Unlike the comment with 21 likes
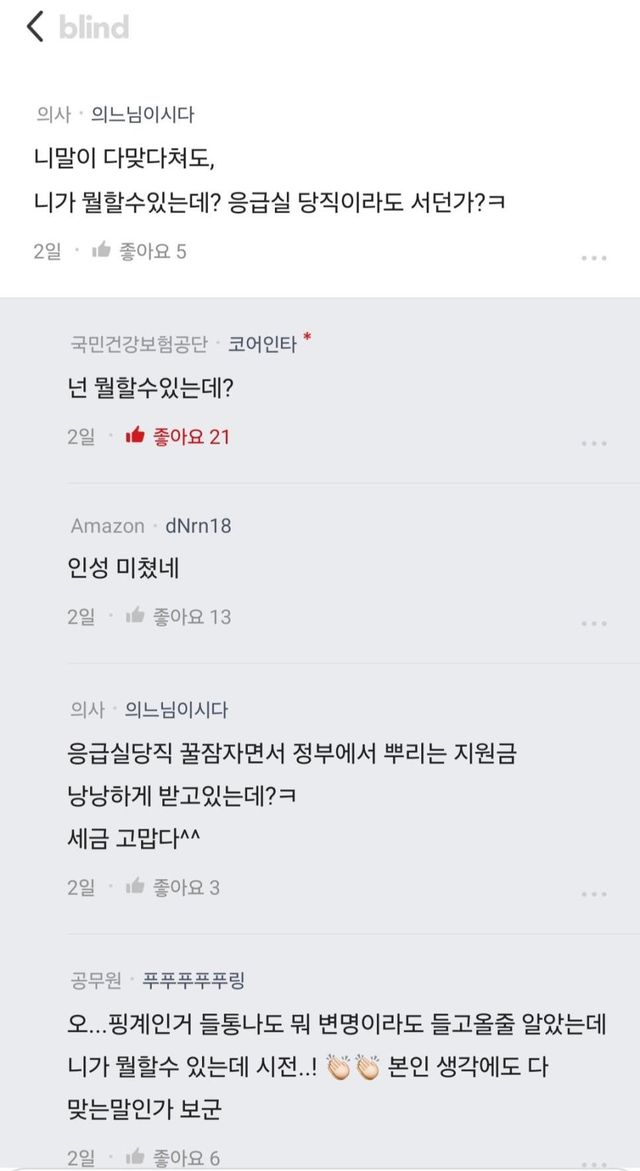Viewport: 640px width, 1171px height. [135, 436]
